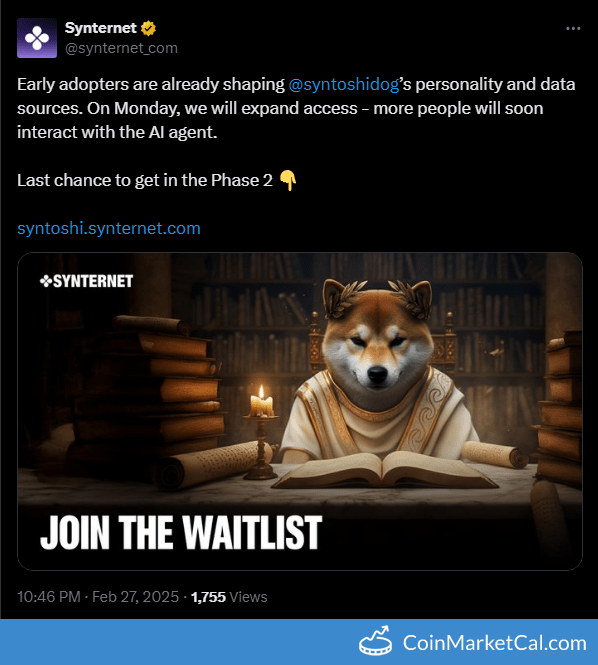Click the Synternet clover logo in image
The height and width of the screenshot is (665, 598).
45,281
